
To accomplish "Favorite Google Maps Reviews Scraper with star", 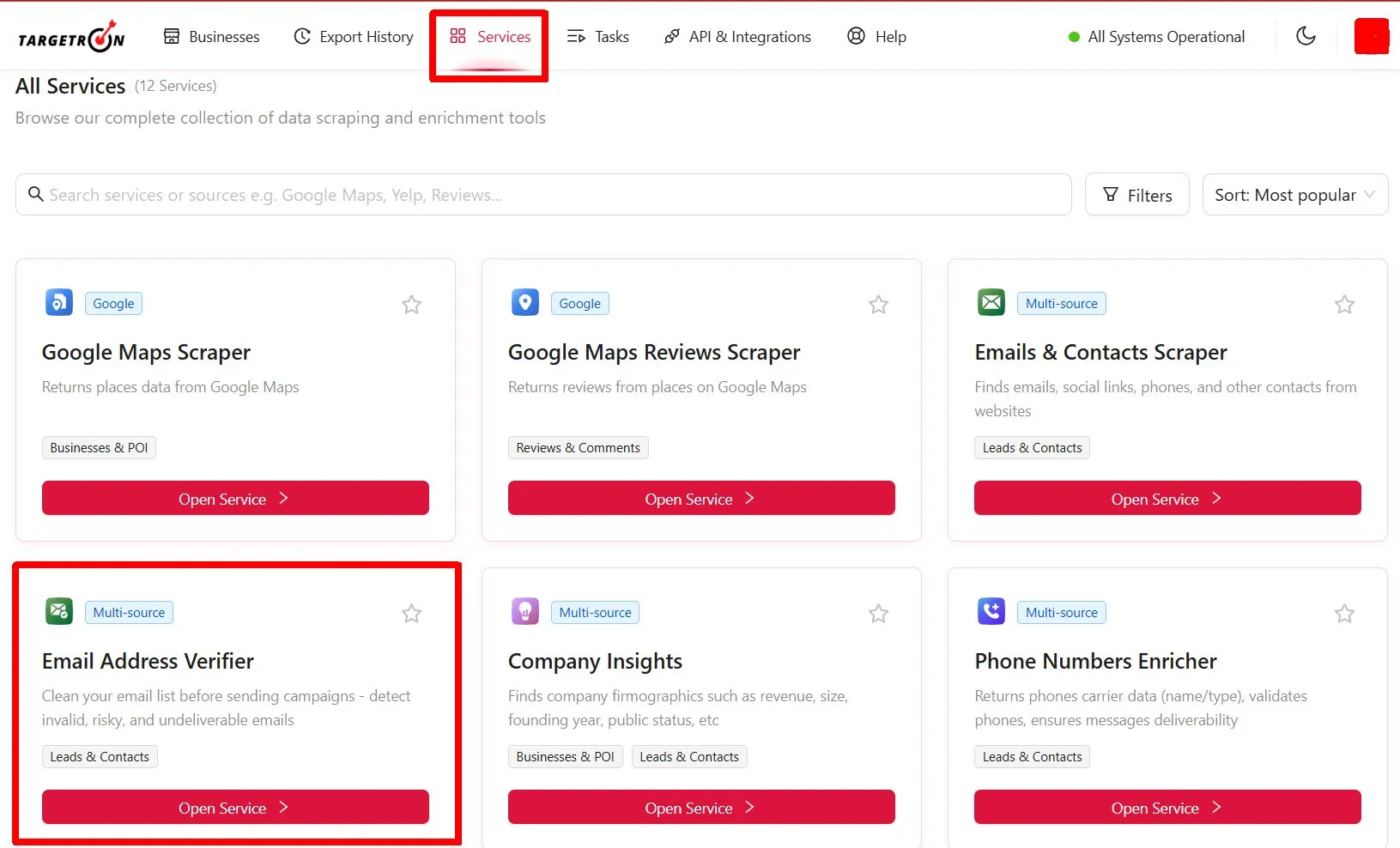I will (x=878, y=305).
